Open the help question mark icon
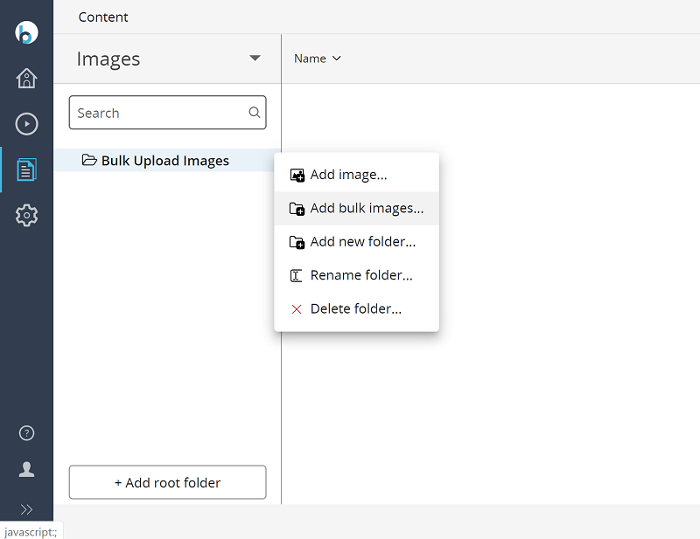The width and height of the screenshot is (700, 539). (x=26, y=433)
